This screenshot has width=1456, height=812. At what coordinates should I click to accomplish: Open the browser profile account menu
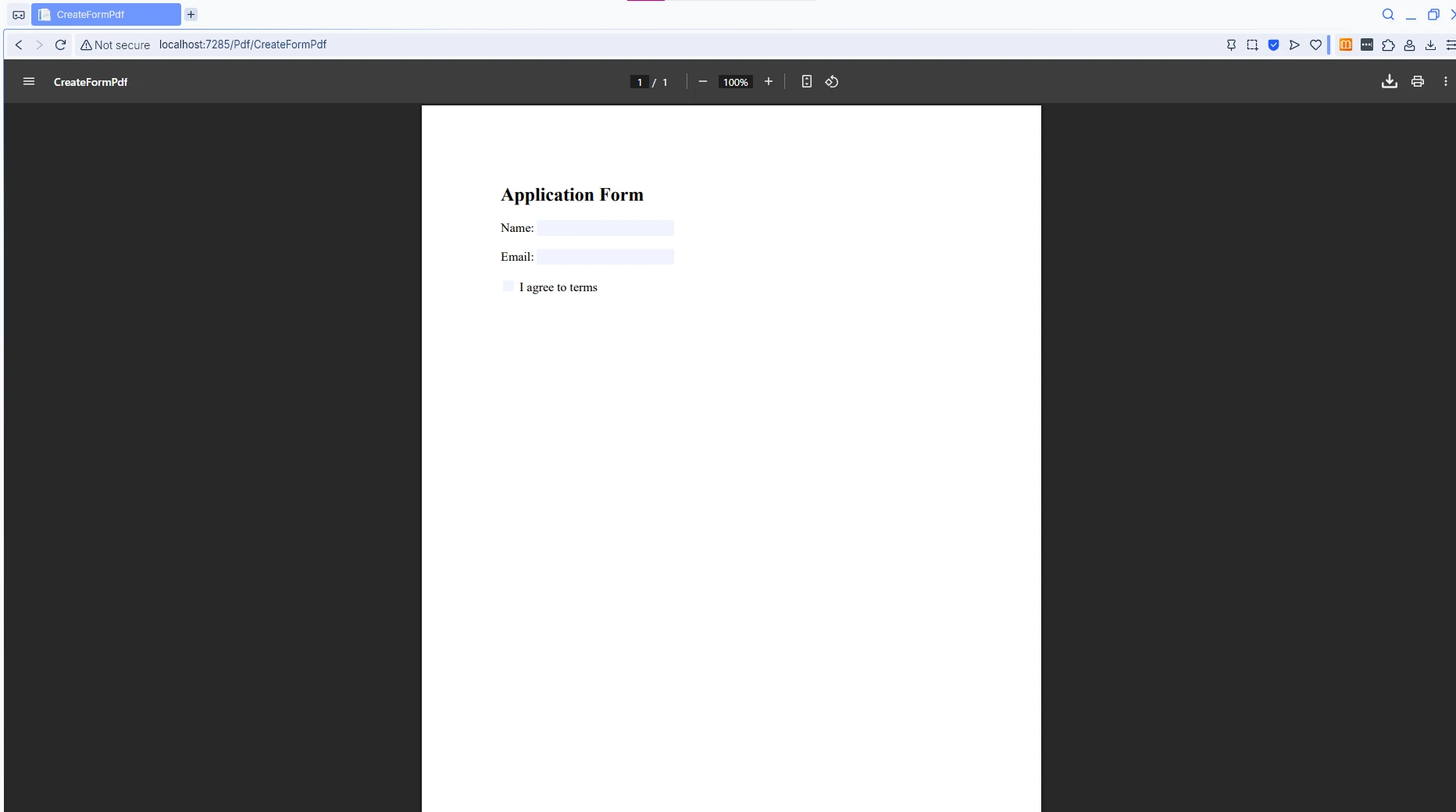[x=1409, y=45]
